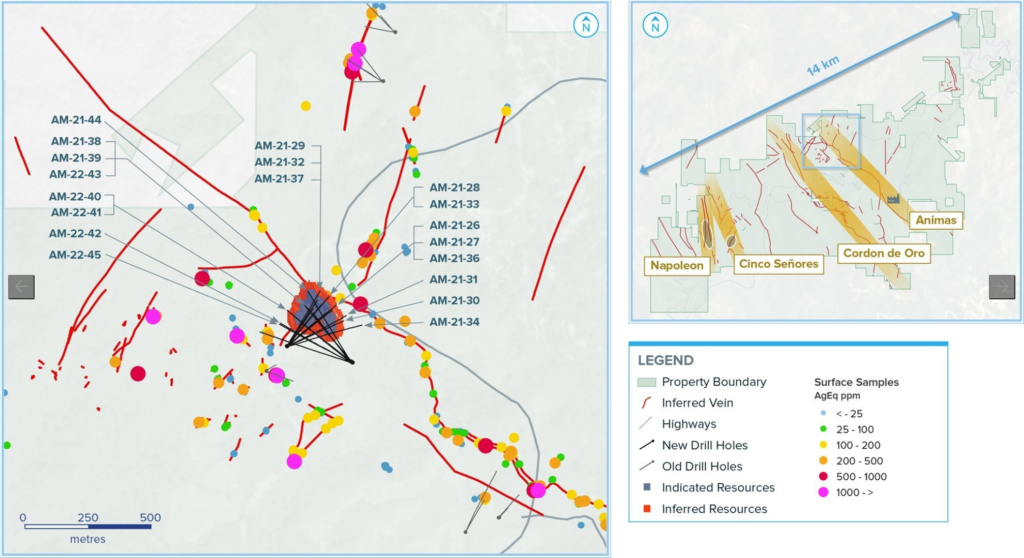Click drill hole label AM-21-29

click(279, 146)
